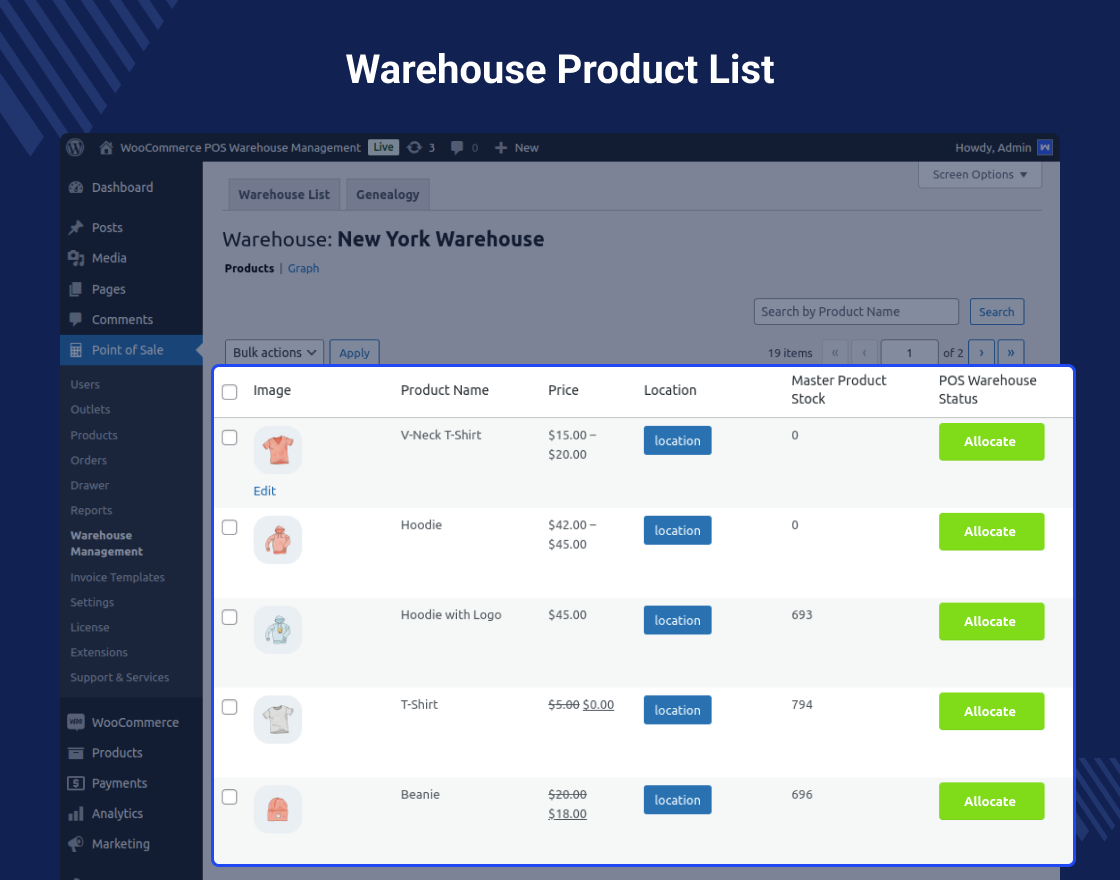The height and width of the screenshot is (880, 1120).
Task: Expand the Screen Options panel
Action: pos(979,175)
